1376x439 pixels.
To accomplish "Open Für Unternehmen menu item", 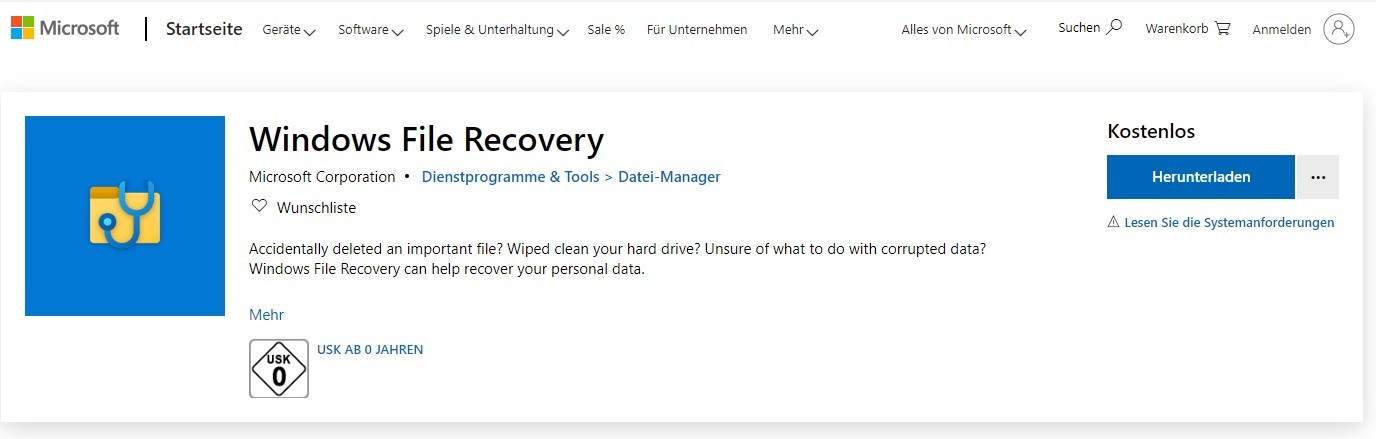I will point(697,30).
